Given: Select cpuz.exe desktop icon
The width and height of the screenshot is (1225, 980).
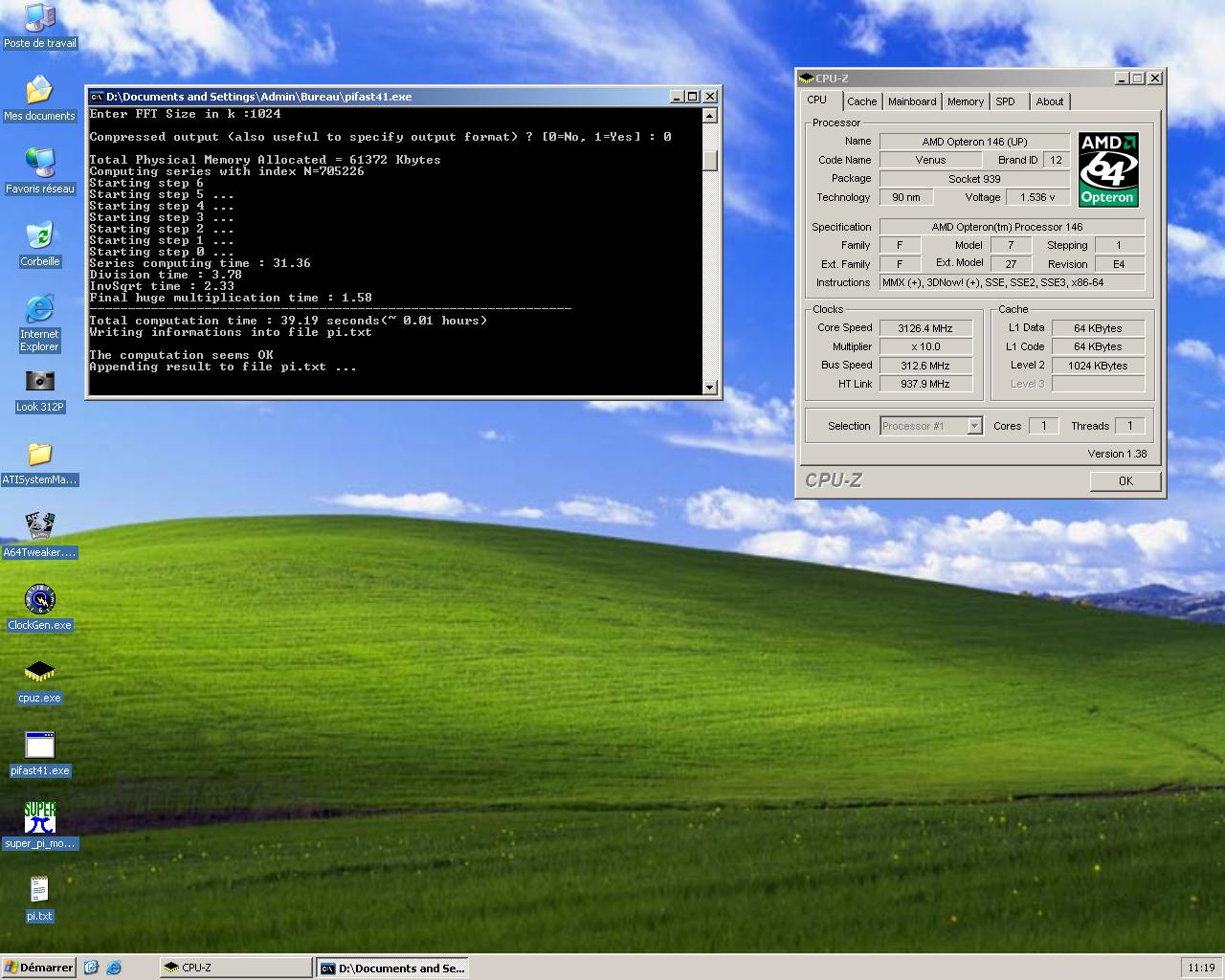Looking at the screenshot, I should tap(39, 680).
